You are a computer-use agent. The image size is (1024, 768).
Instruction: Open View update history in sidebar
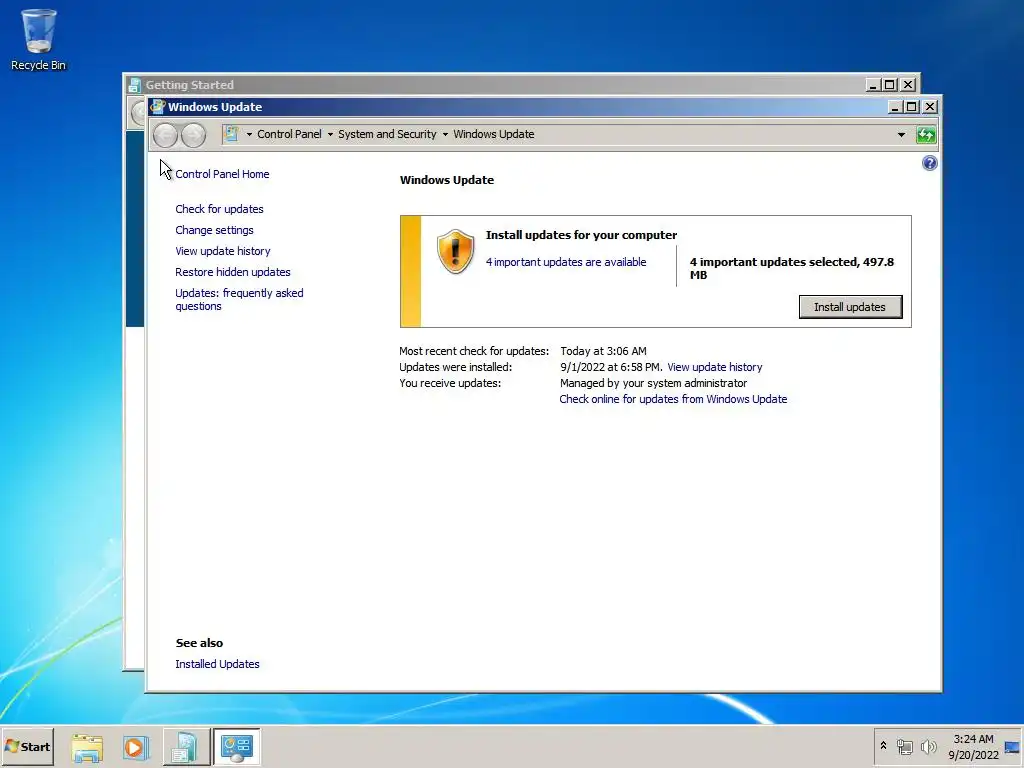[x=223, y=251]
